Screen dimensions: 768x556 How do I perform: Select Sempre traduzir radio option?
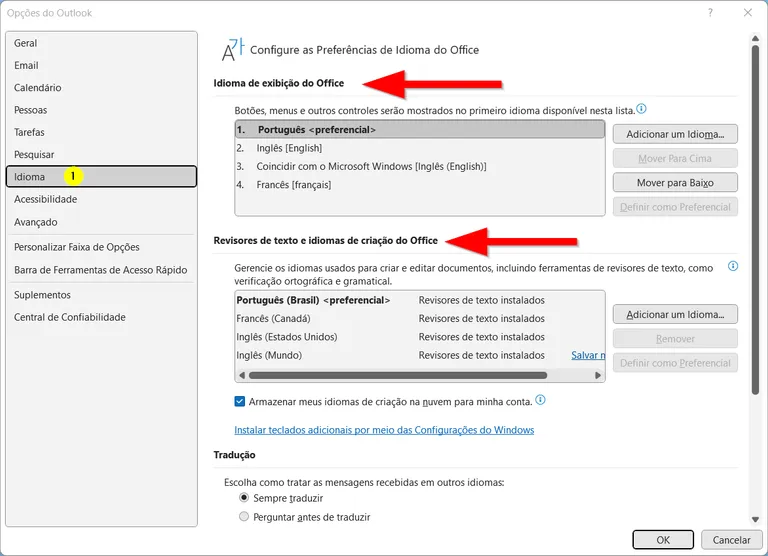point(243,498)
